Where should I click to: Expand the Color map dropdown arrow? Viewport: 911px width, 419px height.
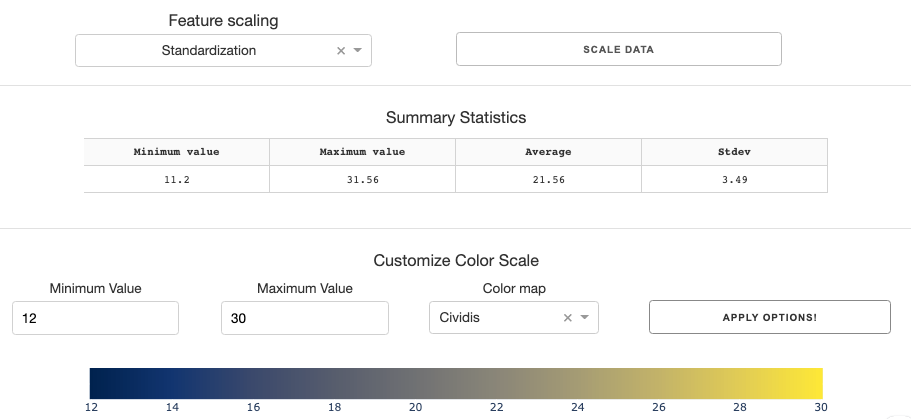[x=585, y=317]
